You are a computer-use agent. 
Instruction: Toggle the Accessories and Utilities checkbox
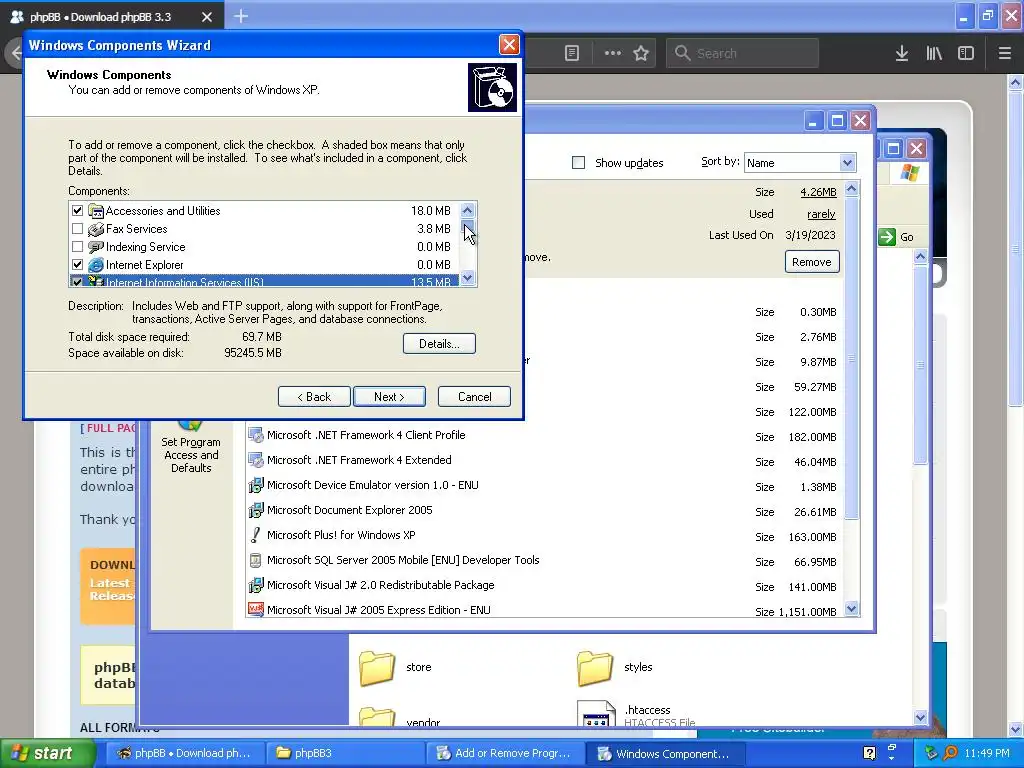pos(78,210)
